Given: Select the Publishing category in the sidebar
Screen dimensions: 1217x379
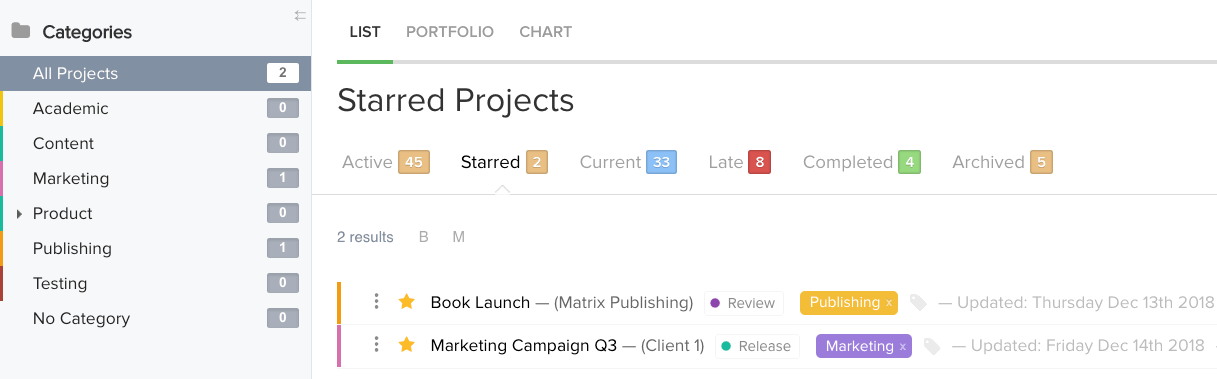Looking at the screenshot, I should point(155,248).
